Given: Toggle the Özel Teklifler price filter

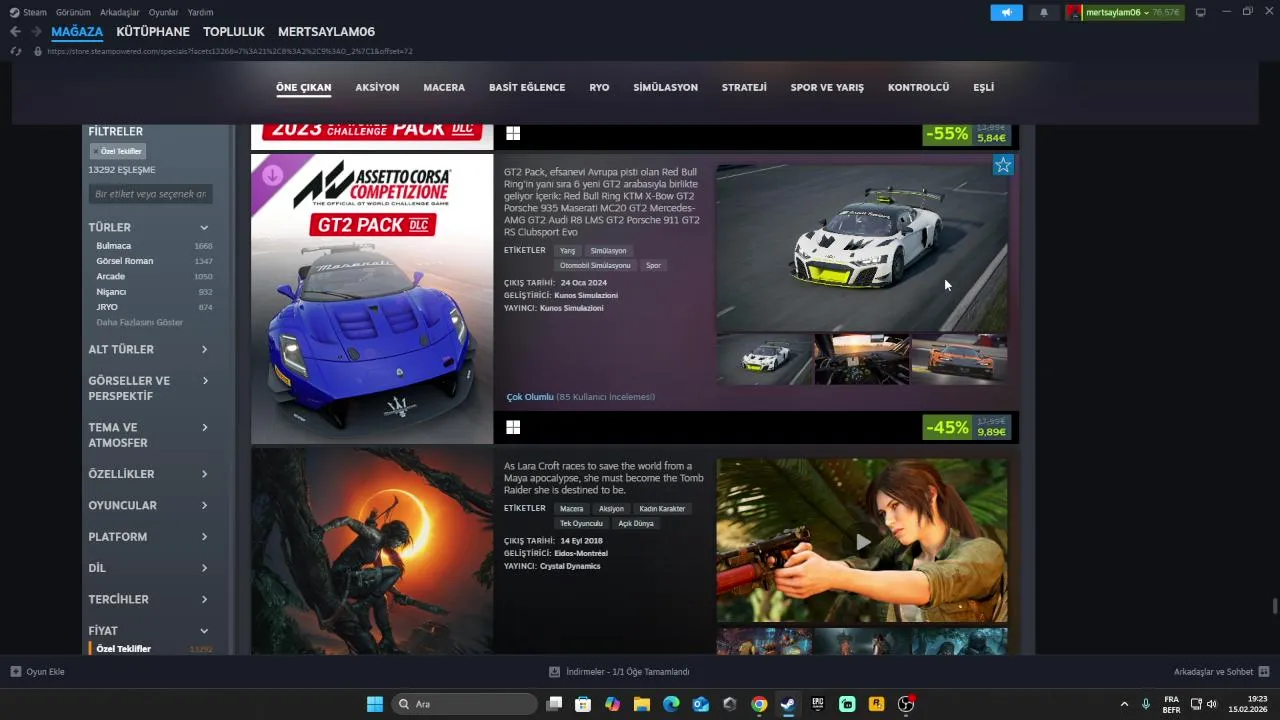Looking at the screenshot, I should pos(150,649).
